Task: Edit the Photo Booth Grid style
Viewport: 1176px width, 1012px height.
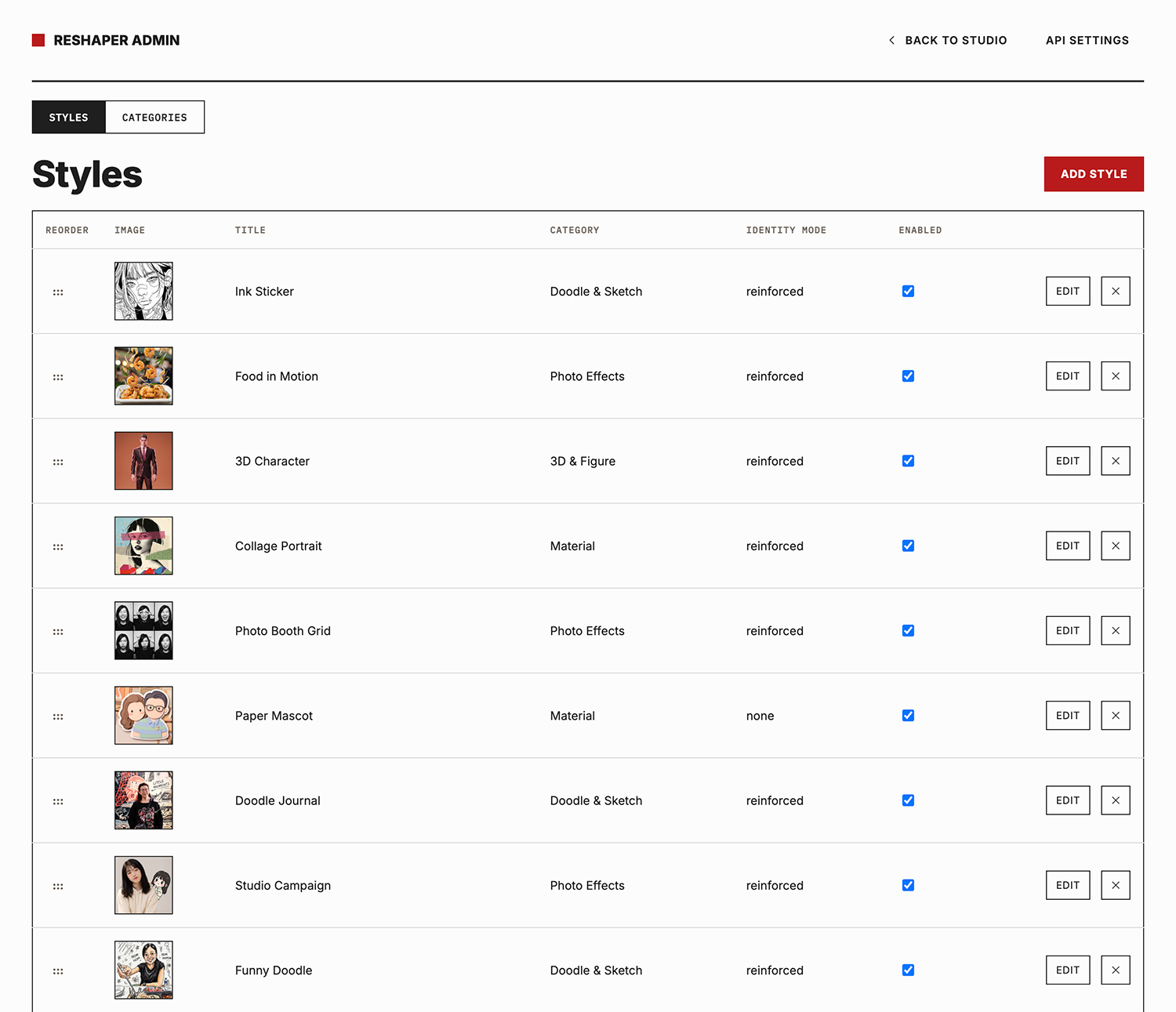Action: [x=1068, y=631]
